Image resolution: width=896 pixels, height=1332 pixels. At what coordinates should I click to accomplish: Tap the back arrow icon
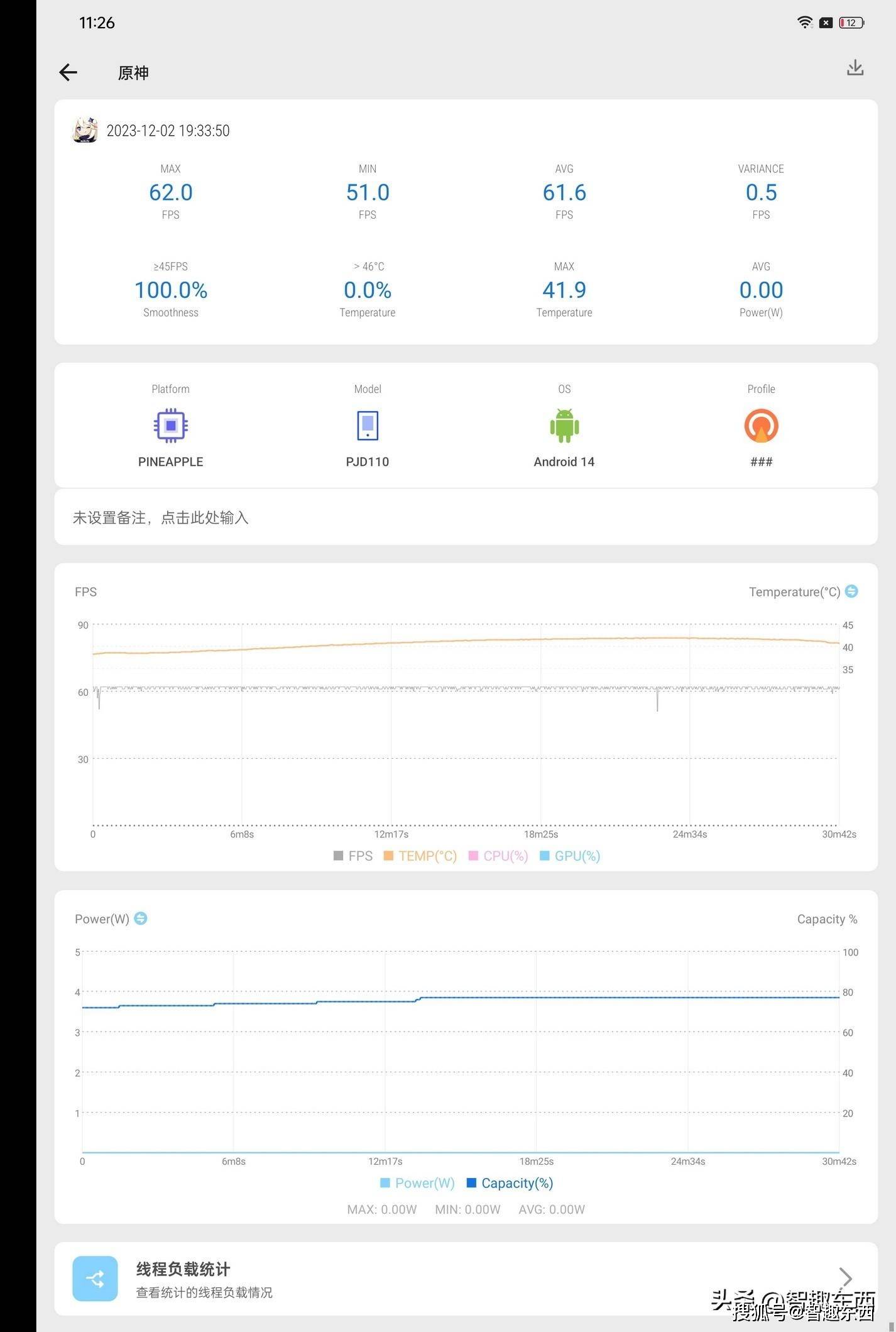[x=68, y=73]
